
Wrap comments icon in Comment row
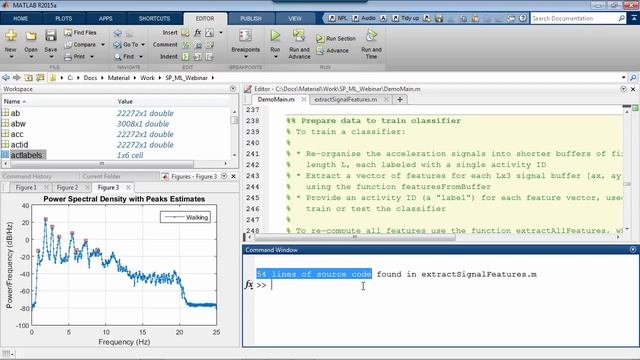210,44
